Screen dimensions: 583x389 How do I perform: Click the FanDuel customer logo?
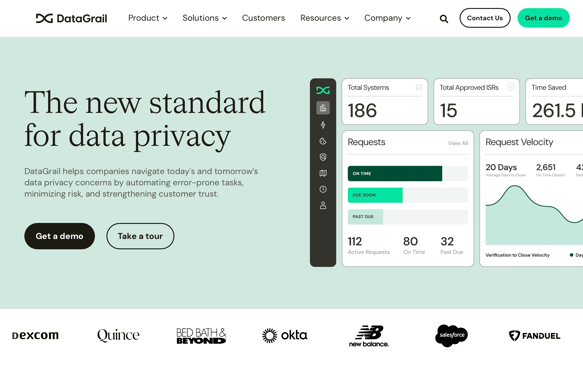[x=534, y=336]
